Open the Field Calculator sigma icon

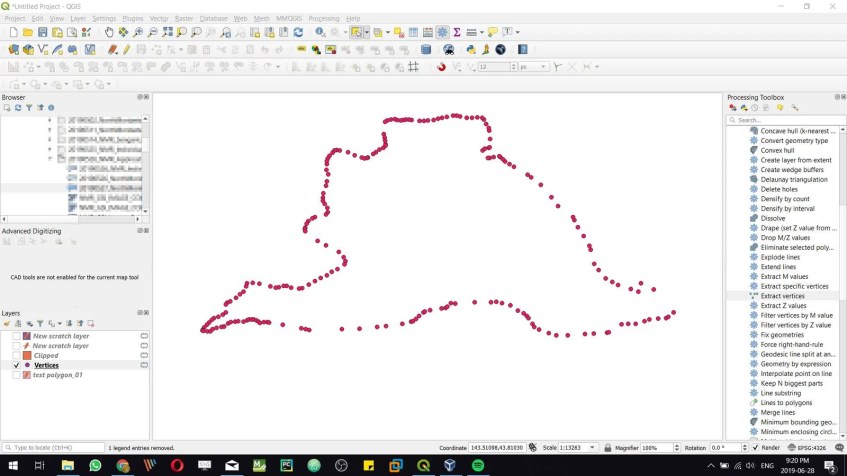pos(456,32)
